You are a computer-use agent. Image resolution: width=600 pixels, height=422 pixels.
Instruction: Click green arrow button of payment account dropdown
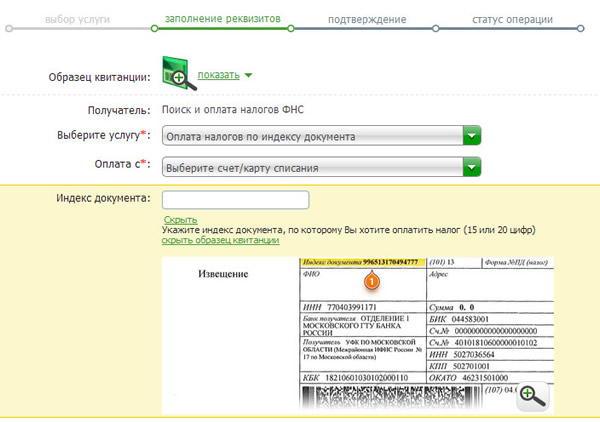[x=472, y=167]
